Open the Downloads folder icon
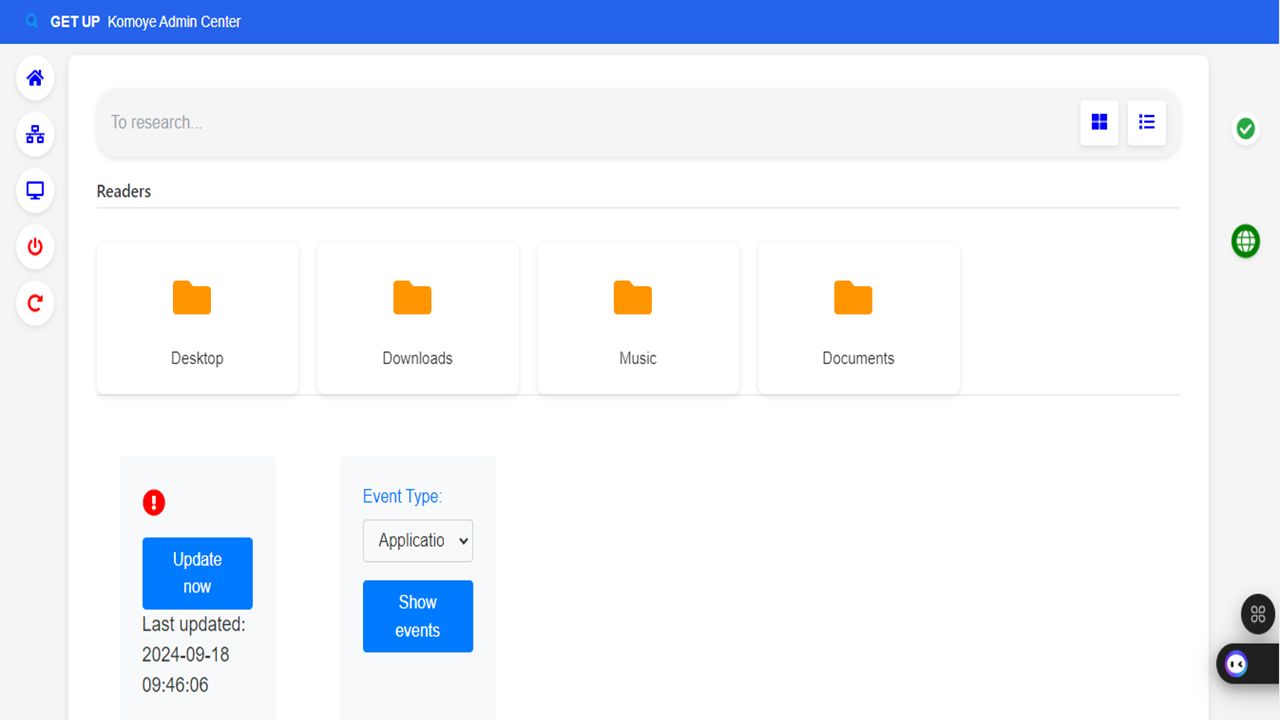 [x=412, y=297]
